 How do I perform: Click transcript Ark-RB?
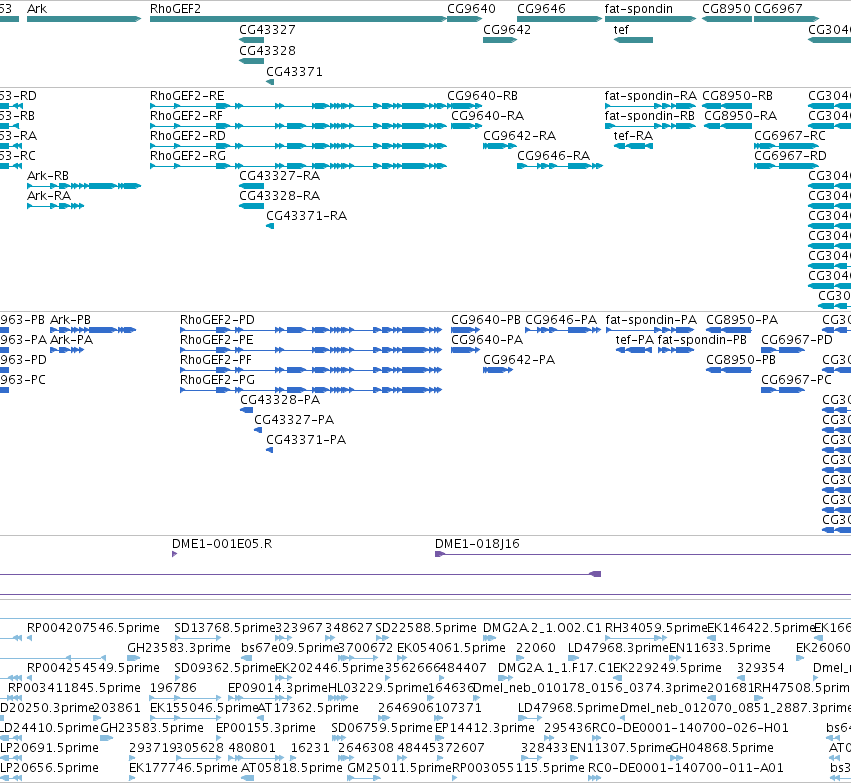point(84,186)
